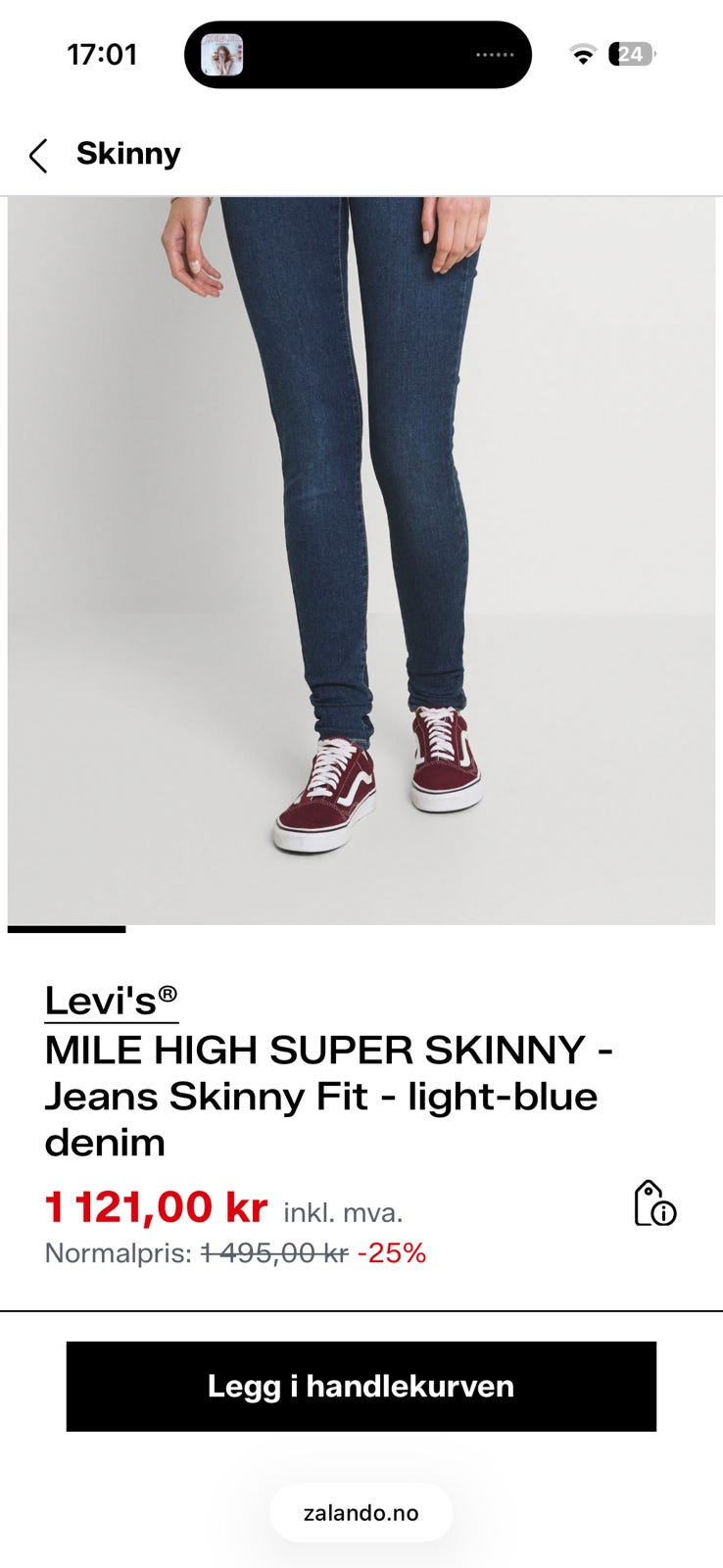Tap the burgundy sneakers in the photo
This screenshot has height=1568, width=723.
pos(378,779)
